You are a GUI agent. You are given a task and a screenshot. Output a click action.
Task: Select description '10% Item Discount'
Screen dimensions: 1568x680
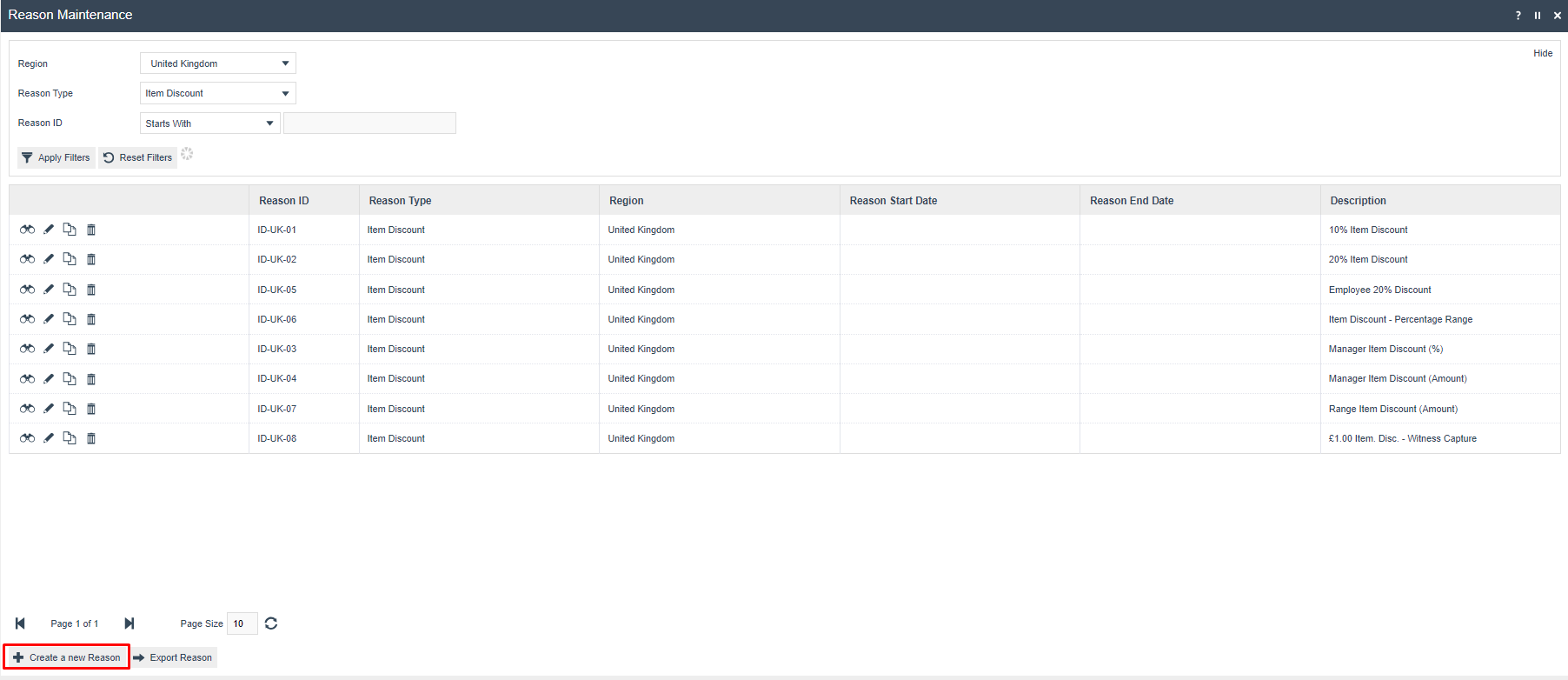coord(1368,230)
